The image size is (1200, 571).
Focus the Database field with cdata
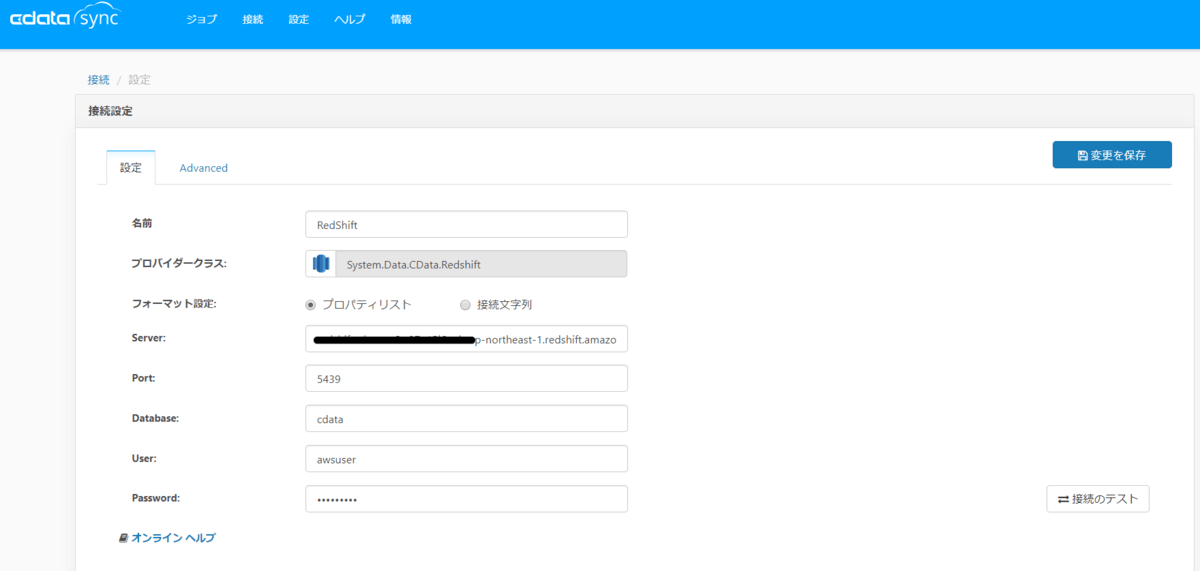[466, 419]
